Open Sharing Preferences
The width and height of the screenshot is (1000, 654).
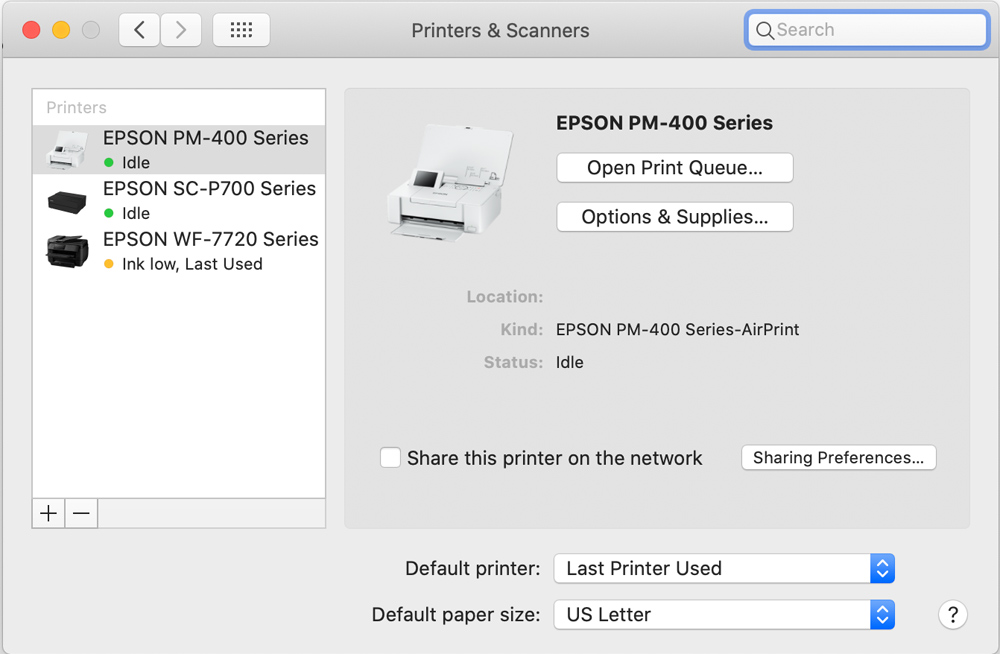(x=838, y=458)
